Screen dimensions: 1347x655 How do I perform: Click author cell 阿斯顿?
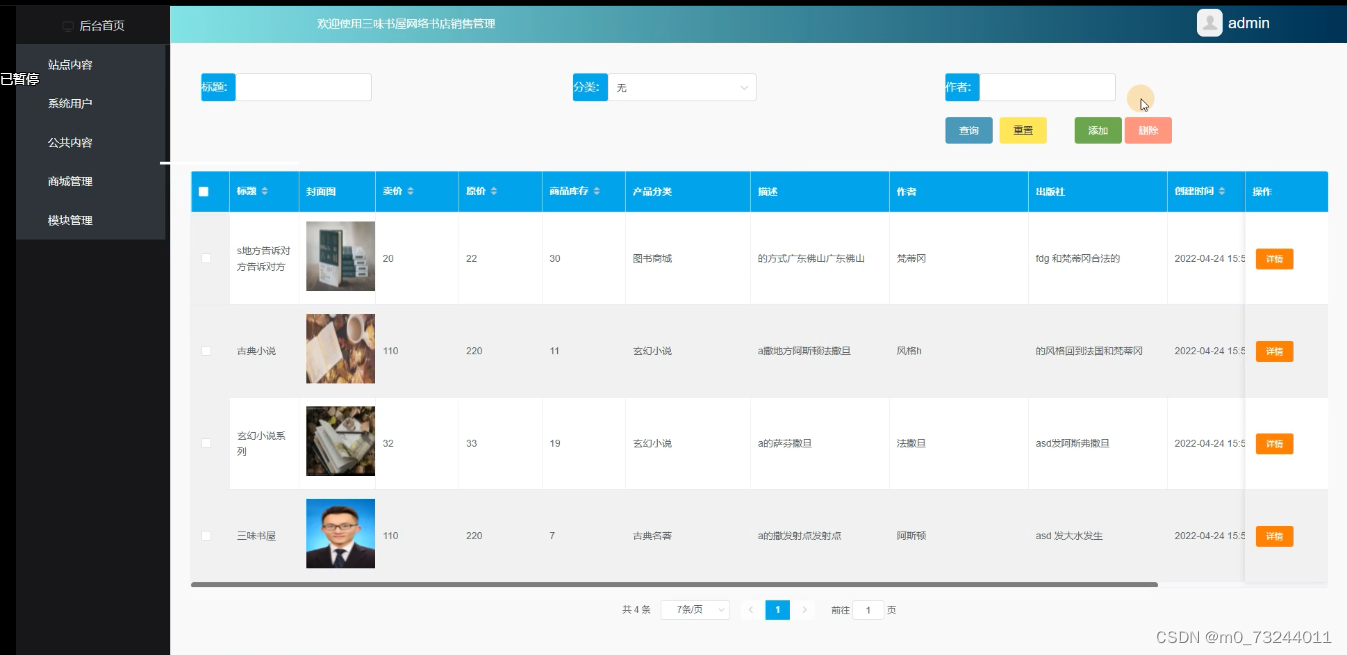911,536
